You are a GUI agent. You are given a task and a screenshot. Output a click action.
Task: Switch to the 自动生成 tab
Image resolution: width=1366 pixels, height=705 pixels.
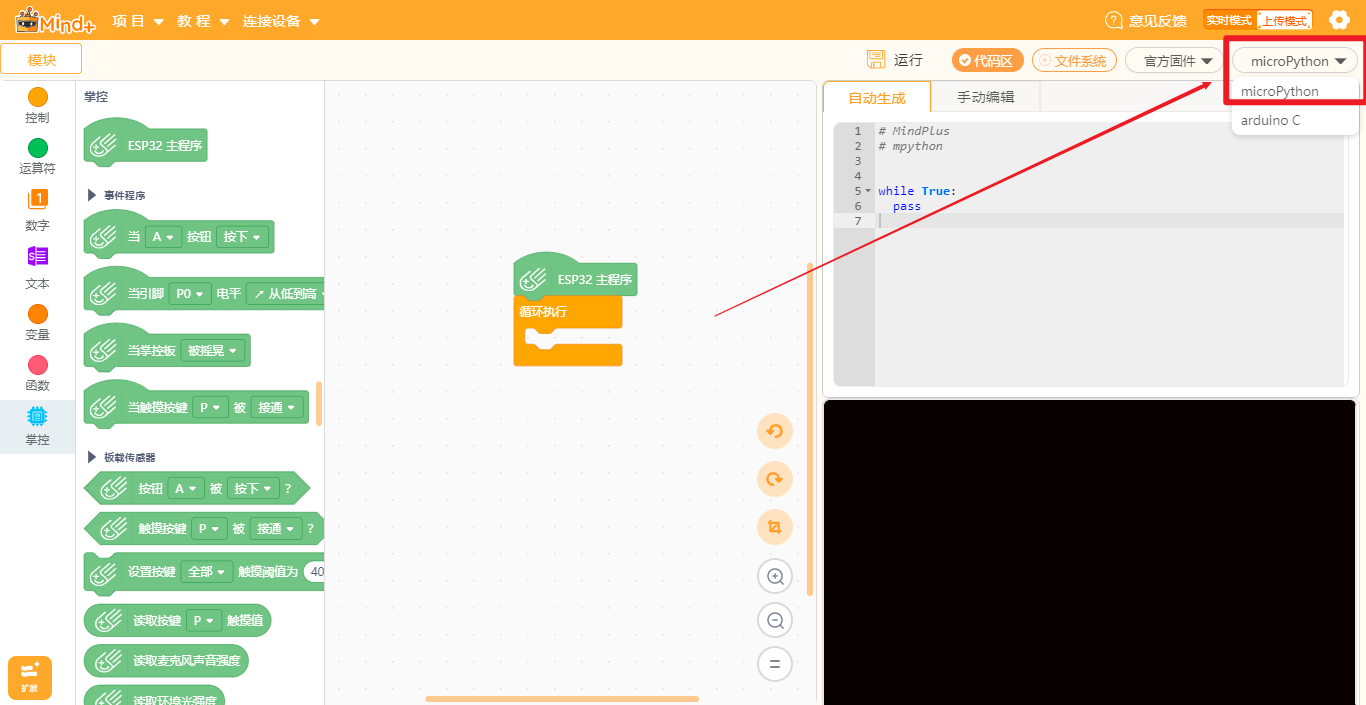tap(876, 97)
